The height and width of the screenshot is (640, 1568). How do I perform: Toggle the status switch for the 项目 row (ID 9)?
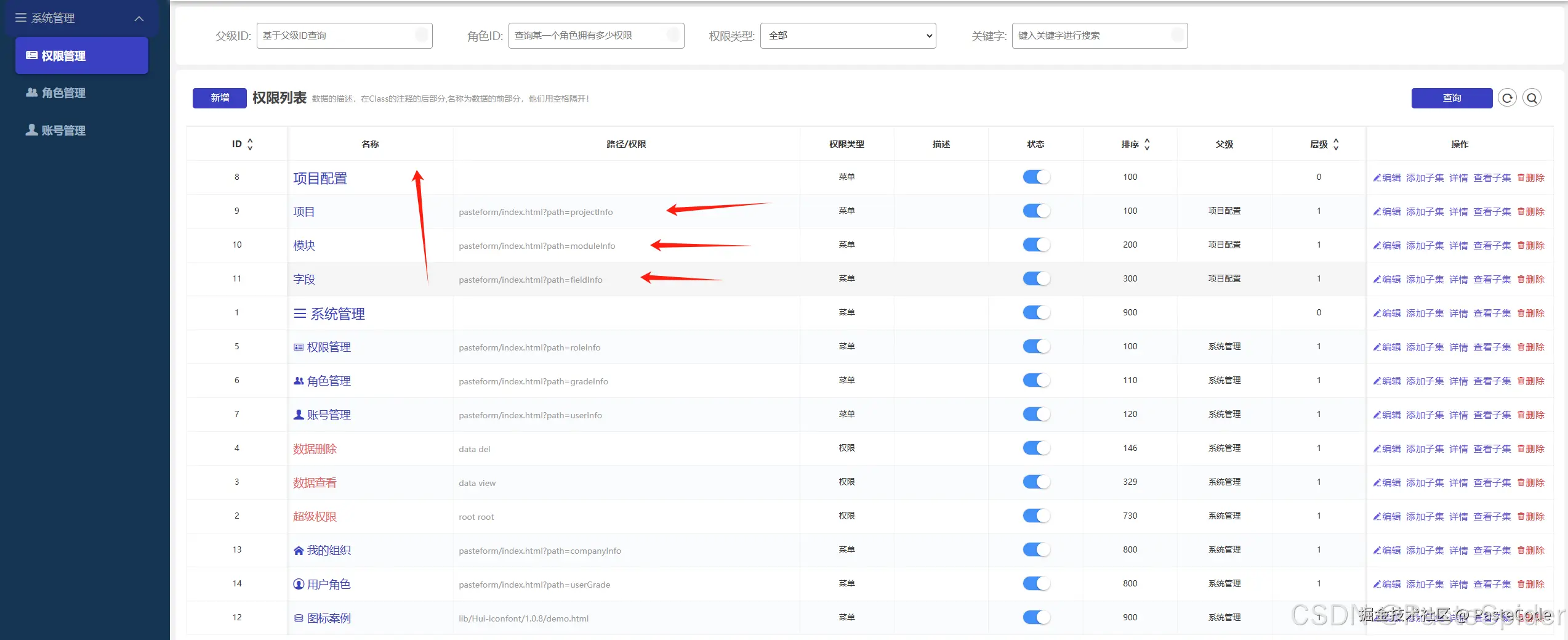(1036, 211)
